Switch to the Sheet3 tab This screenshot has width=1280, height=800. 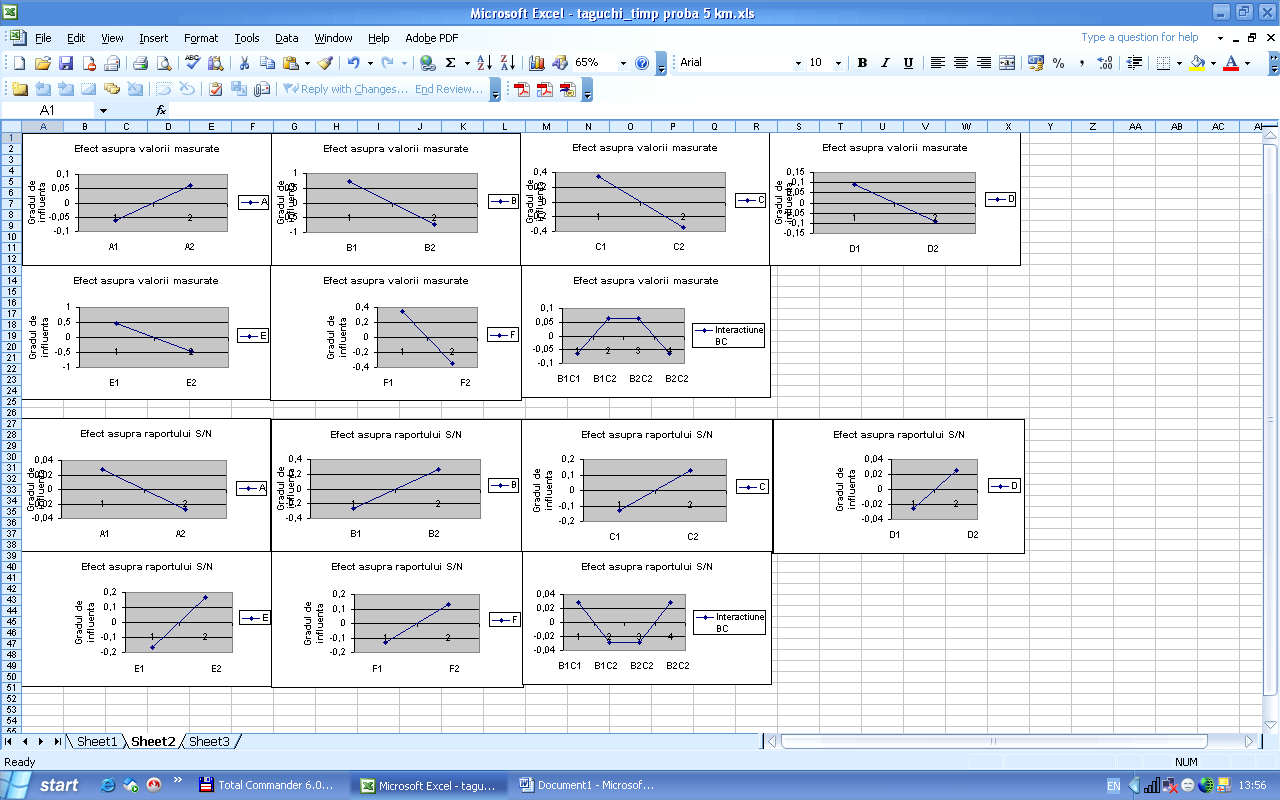point(209,742)
